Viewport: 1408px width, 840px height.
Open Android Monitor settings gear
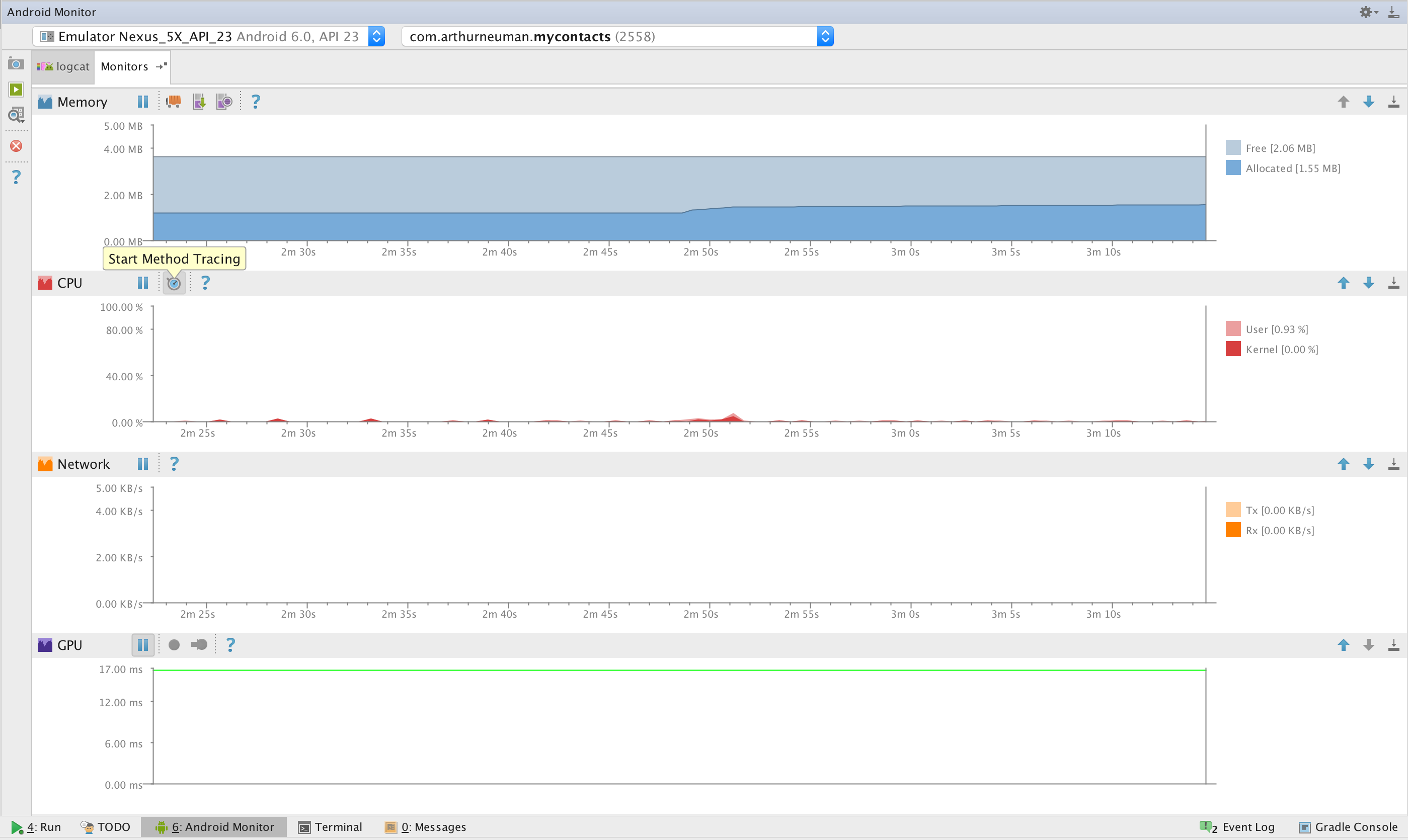tap(1368, 12)
